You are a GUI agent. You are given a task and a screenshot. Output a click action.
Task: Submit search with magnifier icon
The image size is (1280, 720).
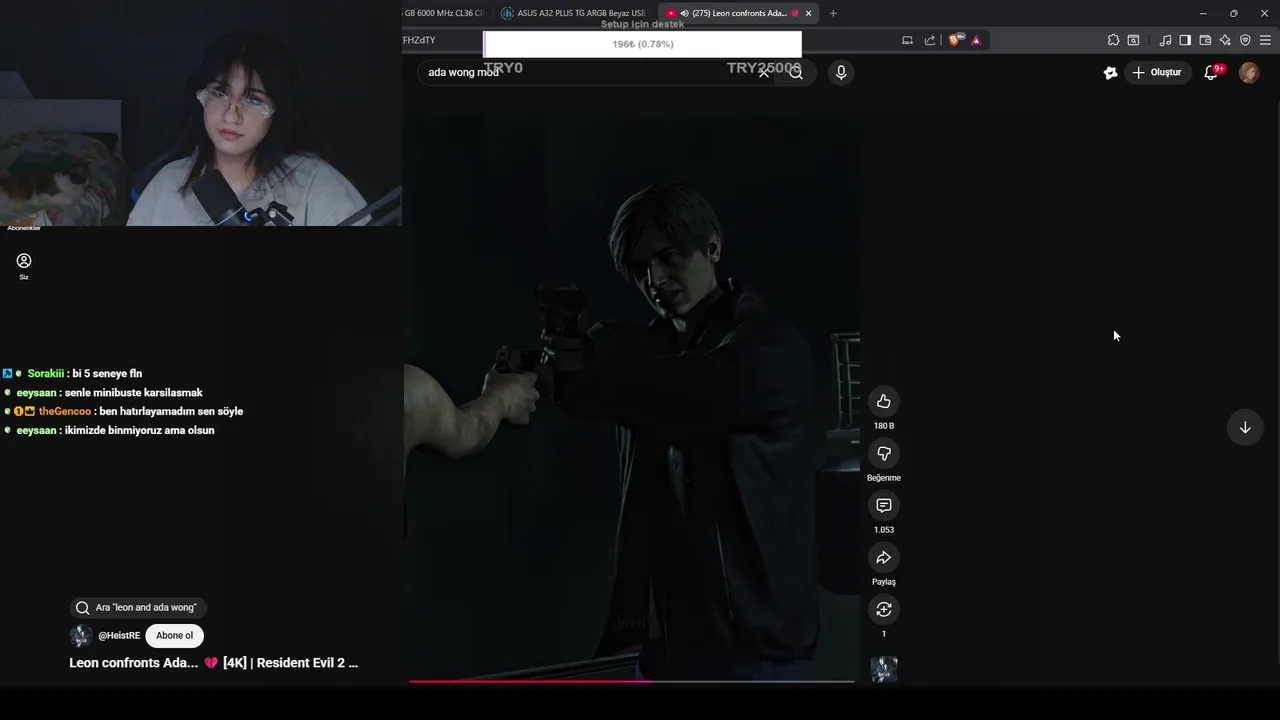point(796,72)
